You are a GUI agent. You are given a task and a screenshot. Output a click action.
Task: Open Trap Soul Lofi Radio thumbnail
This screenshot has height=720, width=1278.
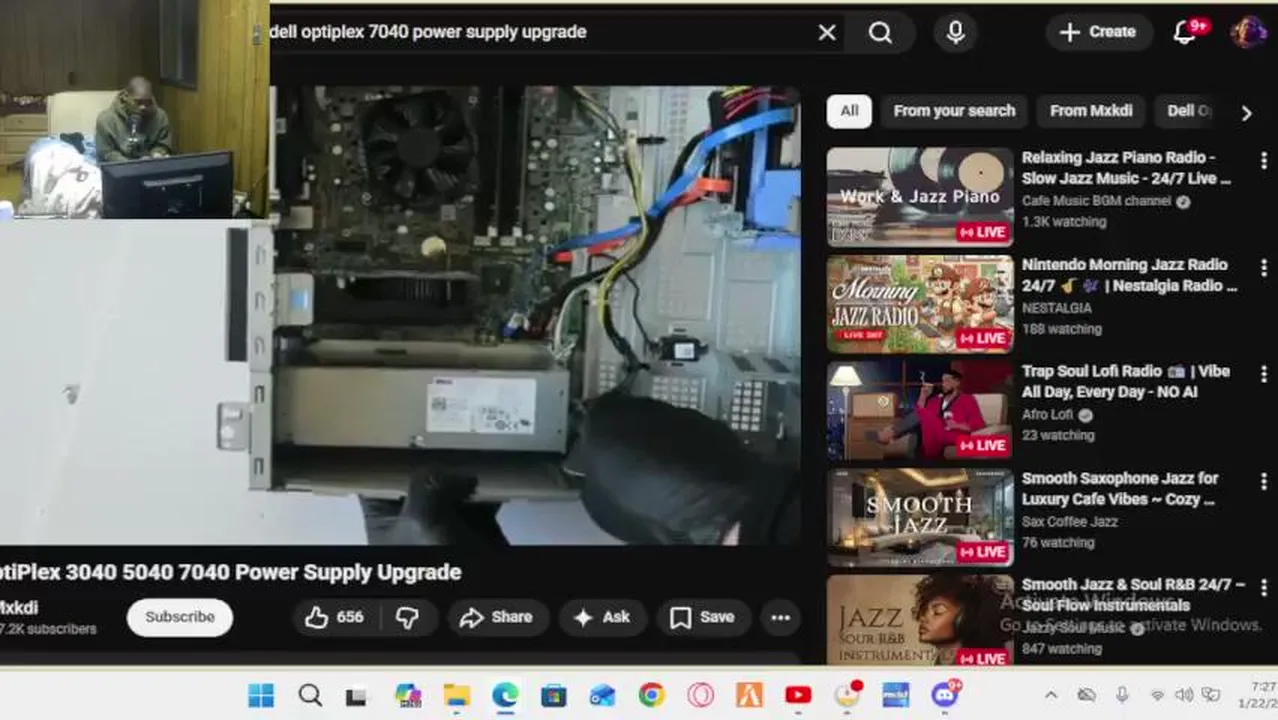920,410
